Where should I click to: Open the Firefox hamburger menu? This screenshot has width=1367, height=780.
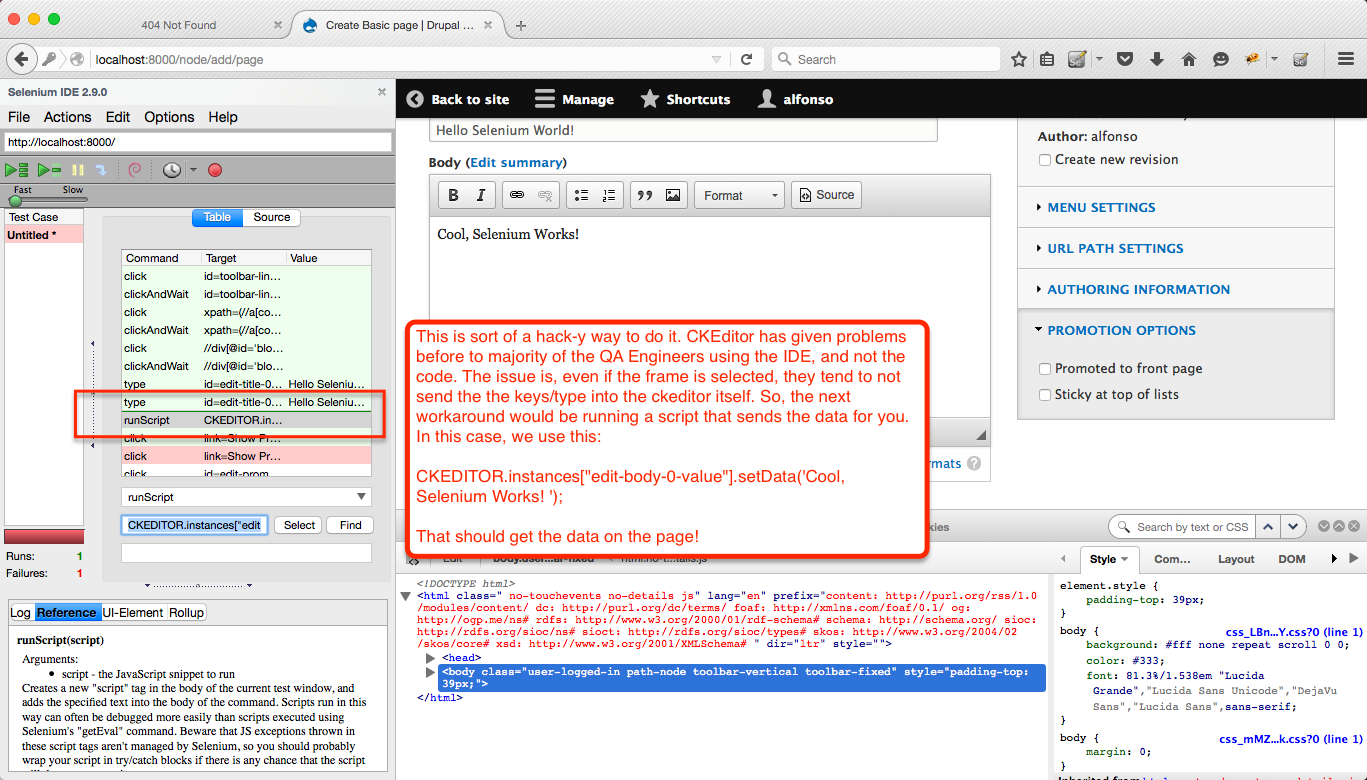tap(1345, 59)
